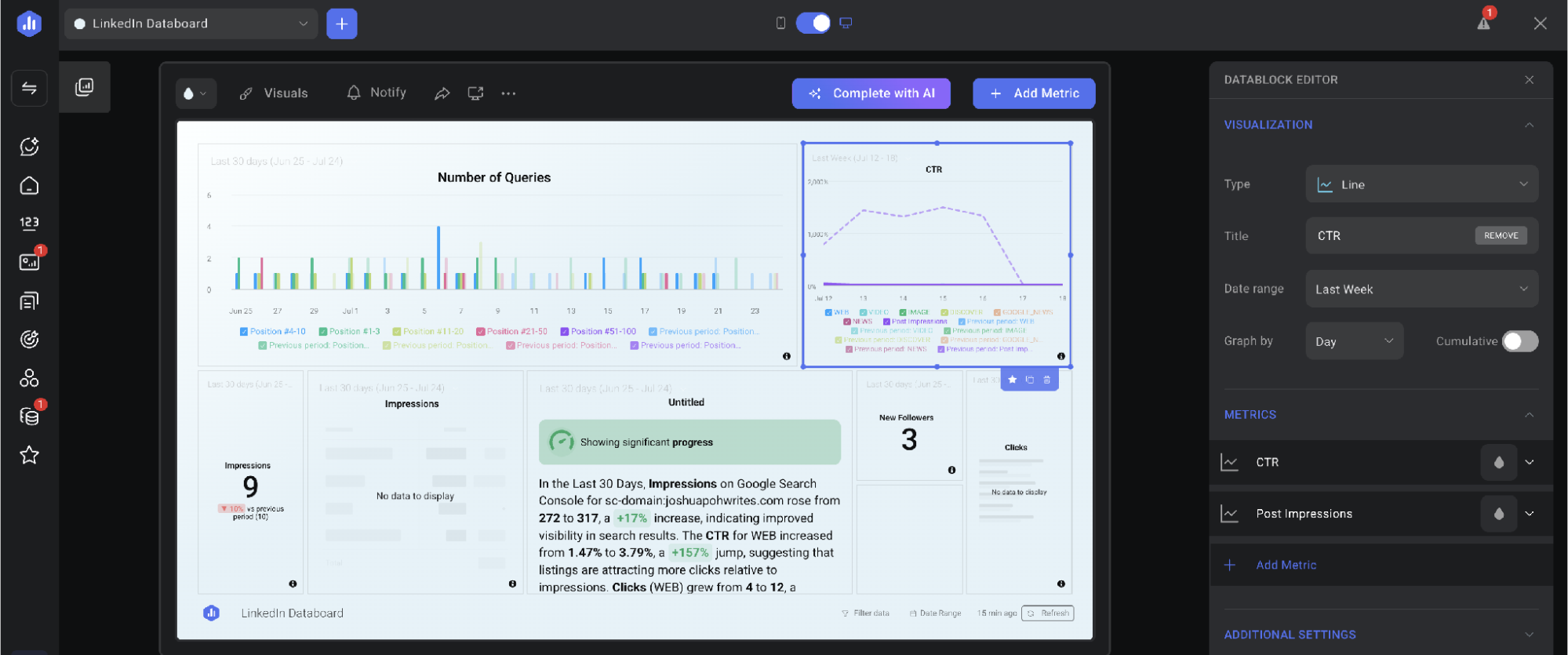The width and height of the screenshot is (1568, 655).
Task: Delete the selected datablock with trash icon
Action: tap(1047, 380)
